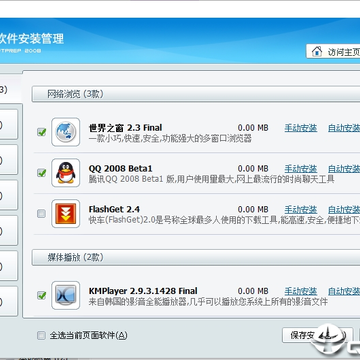The image size is (360, 360).
Task: Click the 0.00 MB size for 世界之窗
Action: (x=253, y=128)
